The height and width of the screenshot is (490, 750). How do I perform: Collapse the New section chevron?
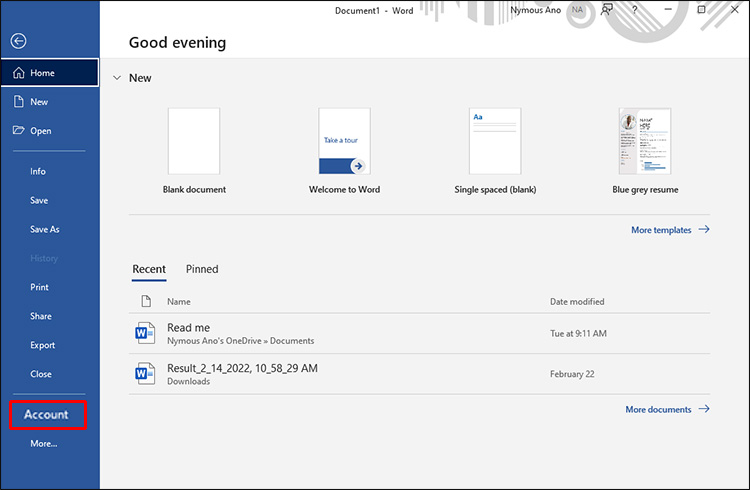(x=117, y=78)
